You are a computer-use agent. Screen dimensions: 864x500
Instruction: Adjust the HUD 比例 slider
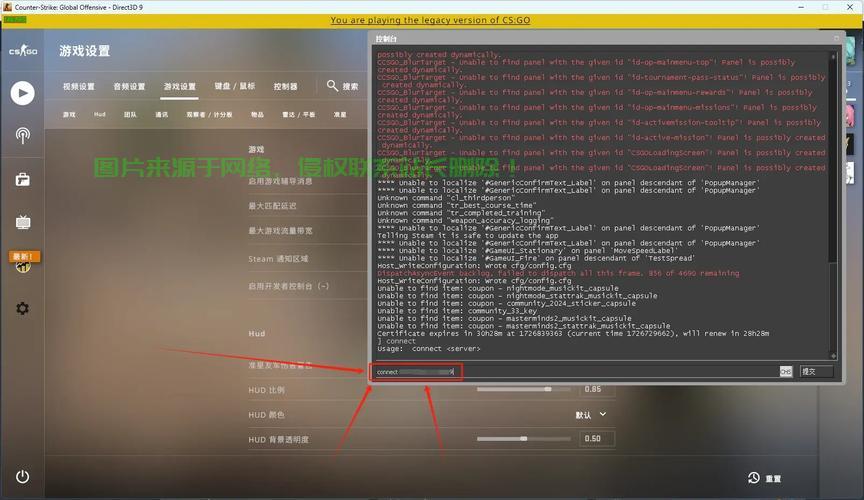[524, 389]
